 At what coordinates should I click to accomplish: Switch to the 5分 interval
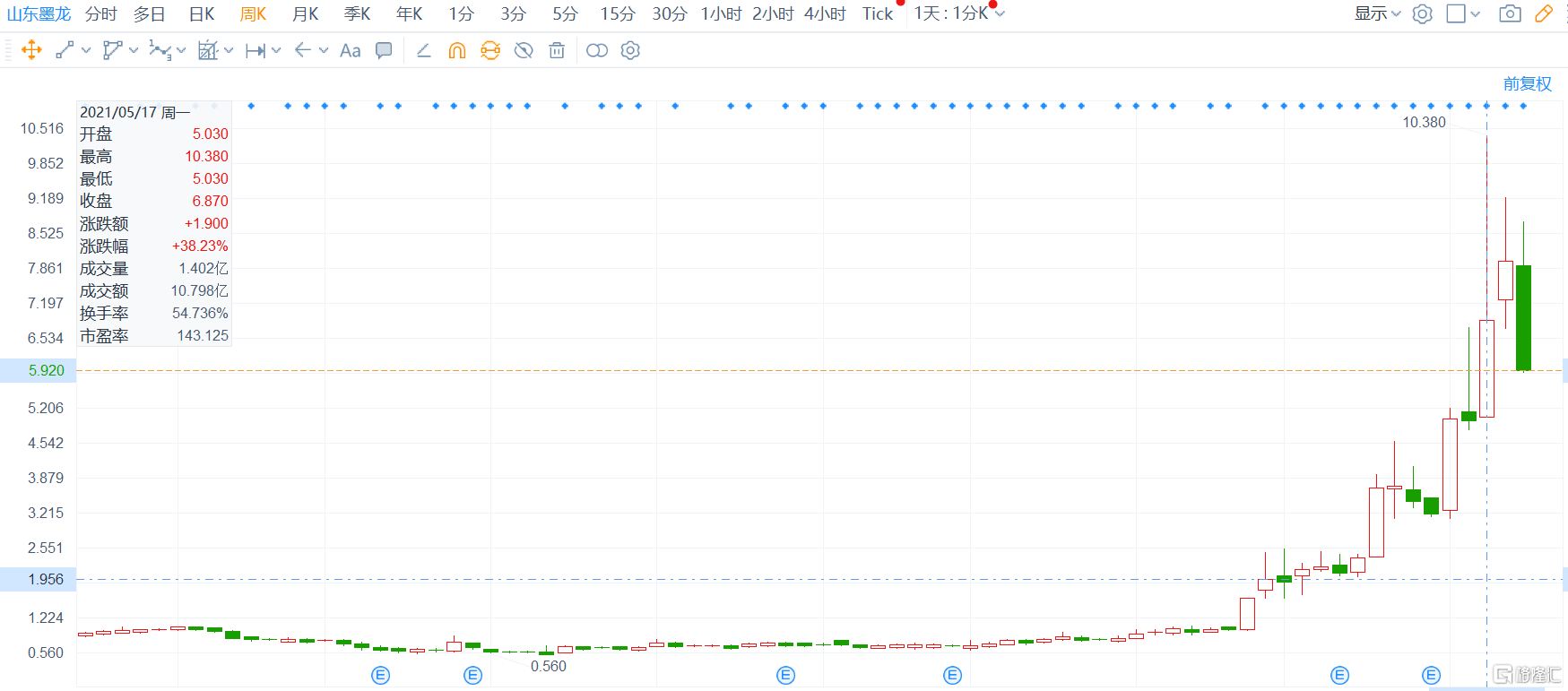[x=566, y=13]
